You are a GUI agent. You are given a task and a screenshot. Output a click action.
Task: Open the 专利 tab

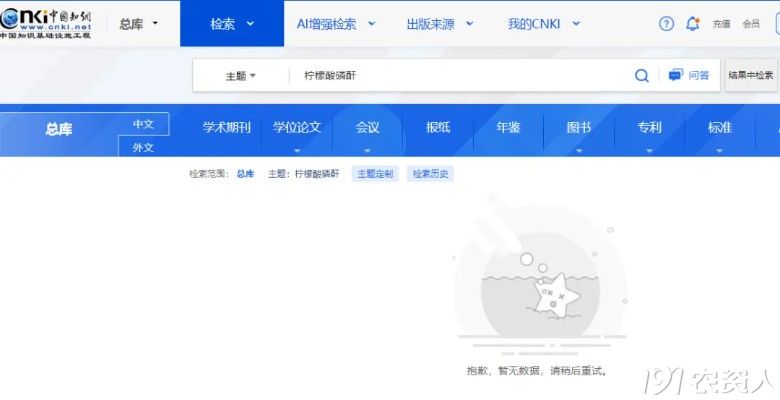pos(649,127)
